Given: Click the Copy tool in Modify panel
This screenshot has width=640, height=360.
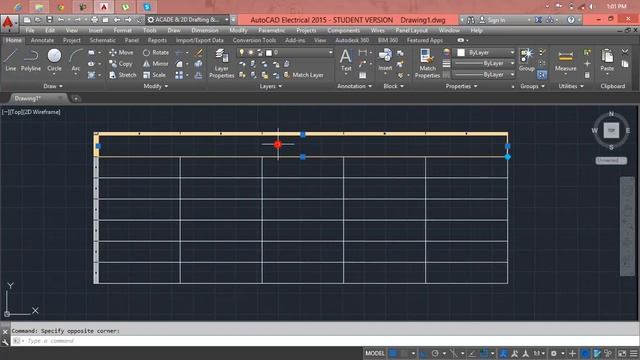Looking at the screenshot, I should pyautogui.click(x=121, y=64).
